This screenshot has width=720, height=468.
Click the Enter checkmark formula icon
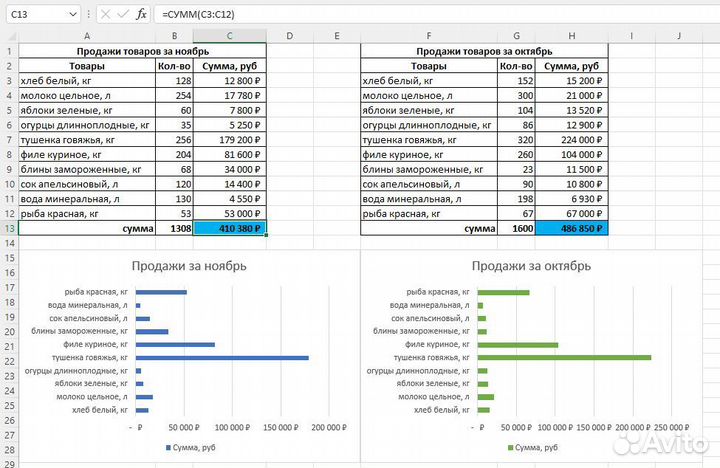122,14
